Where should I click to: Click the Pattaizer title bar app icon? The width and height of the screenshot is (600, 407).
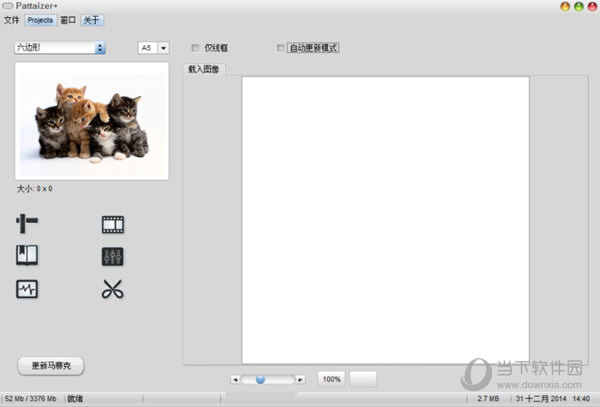pyautogui.click(x=8, y=6)
